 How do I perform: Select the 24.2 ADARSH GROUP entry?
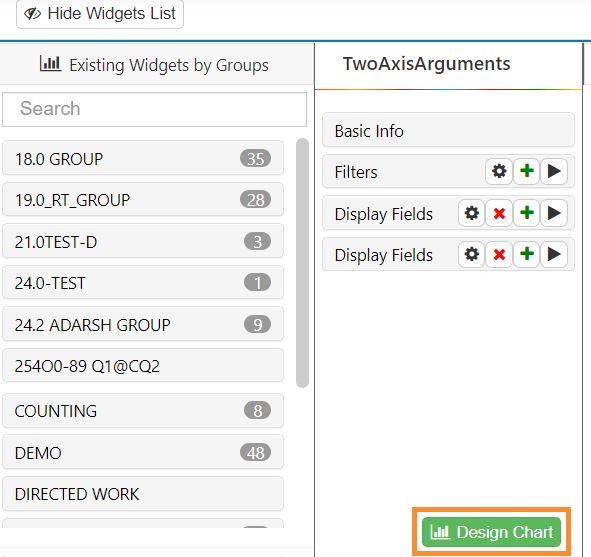(x=143, y=324)
